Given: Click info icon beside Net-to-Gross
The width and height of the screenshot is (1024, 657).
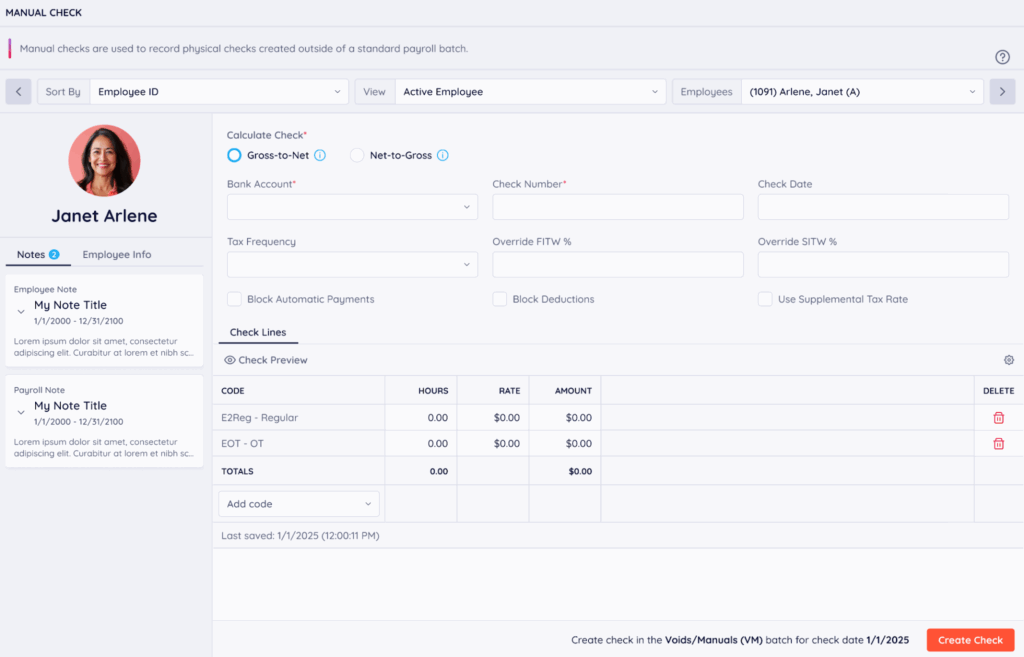Looking at the screenshot, I should [x=442, y=155].
